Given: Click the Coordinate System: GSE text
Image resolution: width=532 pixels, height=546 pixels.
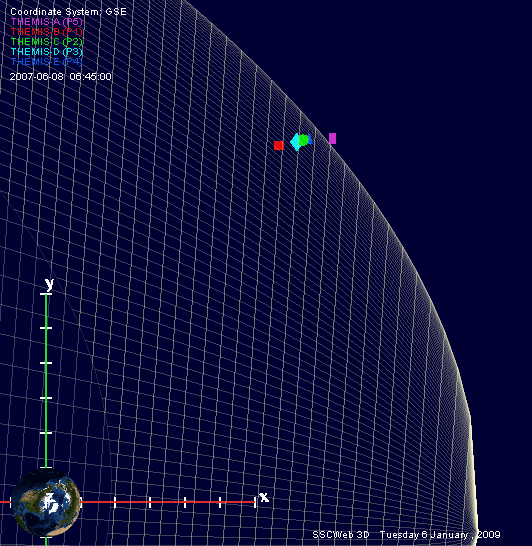Looking at the screenshot, I should point(68,12).
